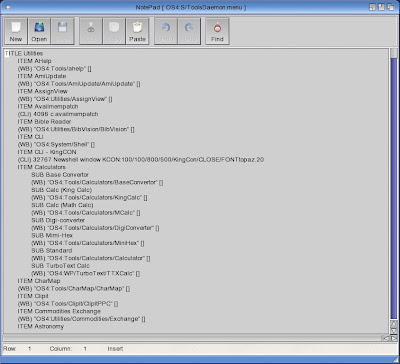This screenshot has width=400, height=364.
Task: Click the "OS4:Utilities/AssignView" line
Action: (65, 99)
